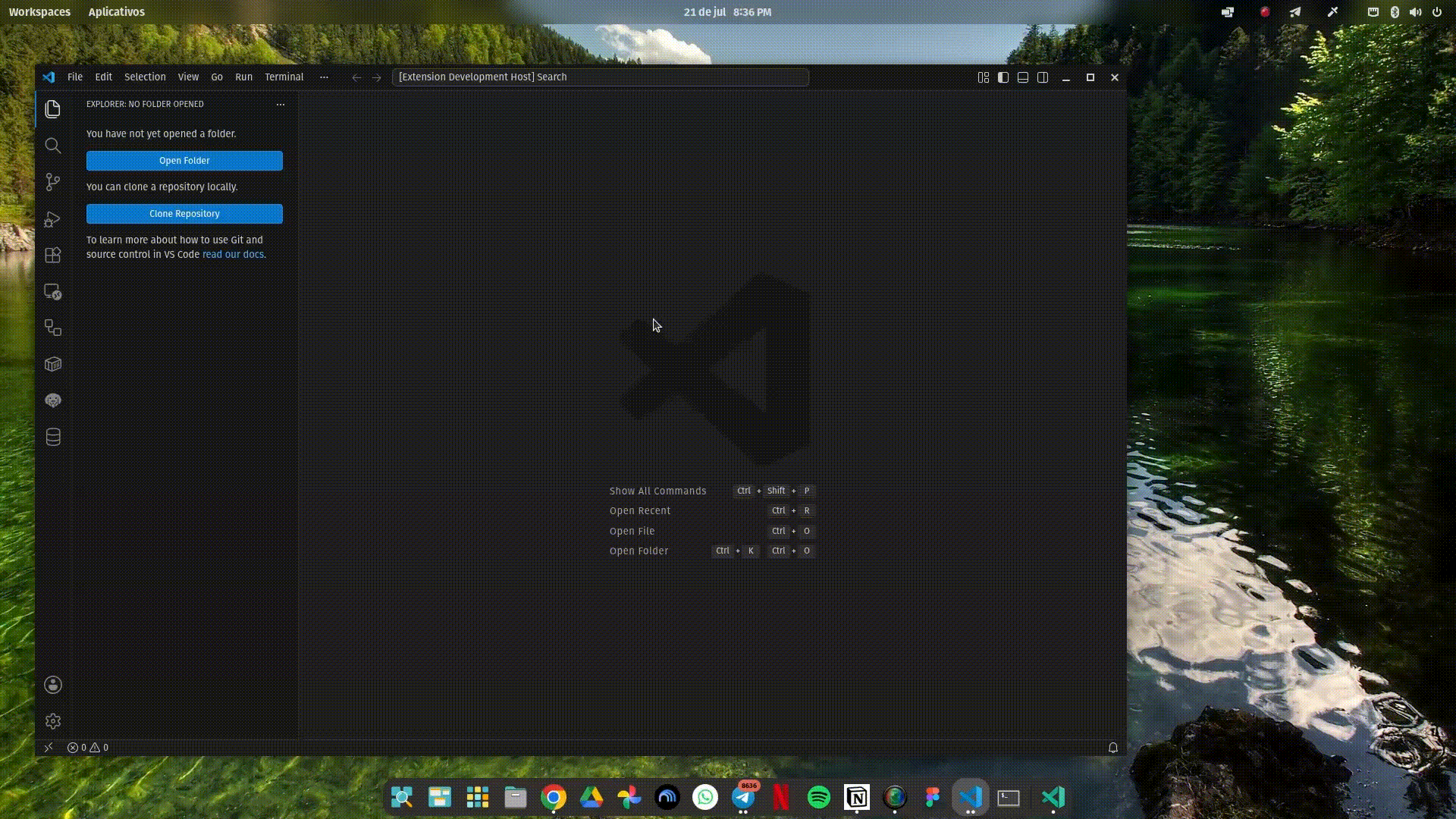Toggle the secondary side bar
Viewport: 1456px width, 819px height.
point(1043,77)
